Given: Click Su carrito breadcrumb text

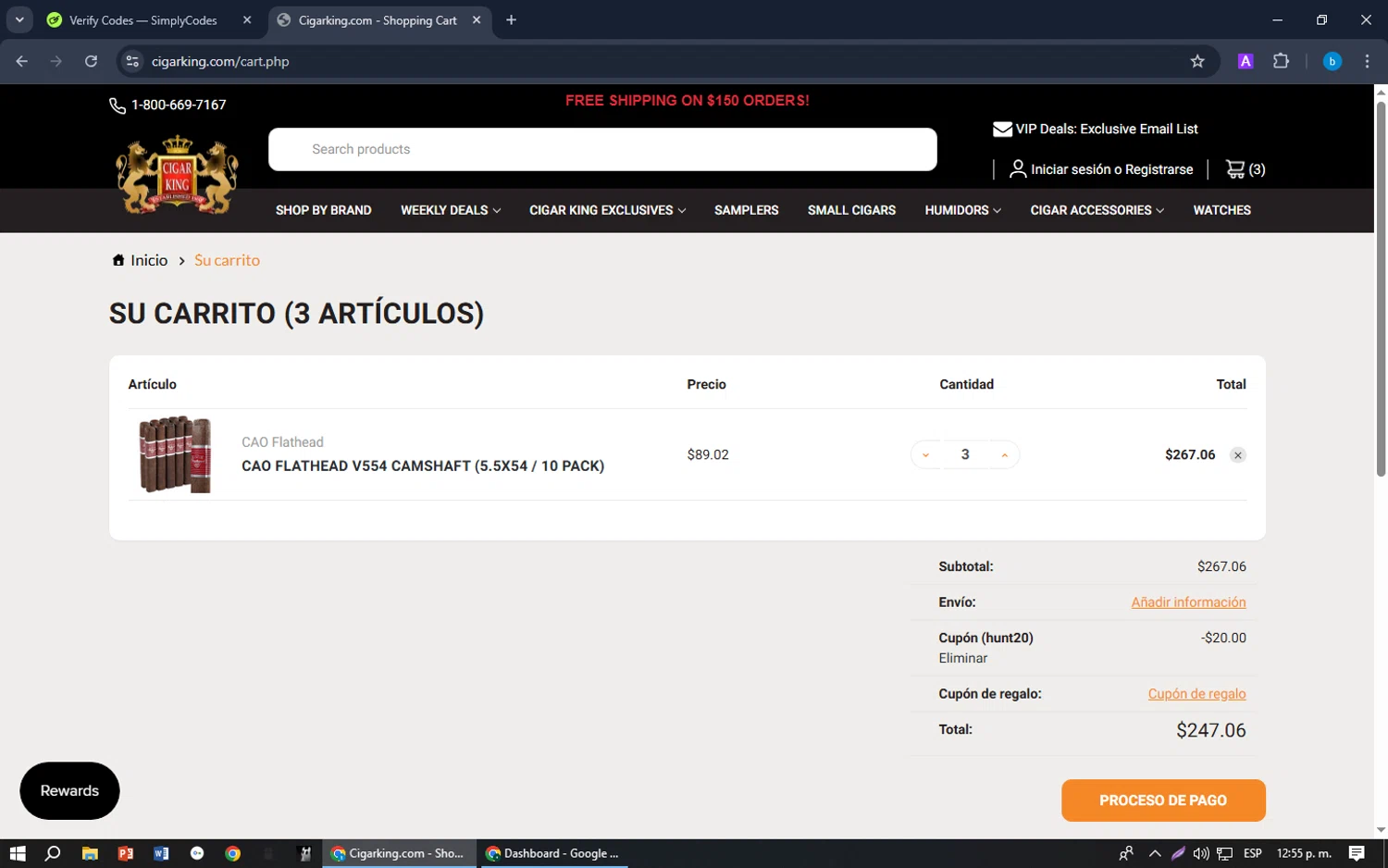Looking at the screenshot, I should point(227,260).
